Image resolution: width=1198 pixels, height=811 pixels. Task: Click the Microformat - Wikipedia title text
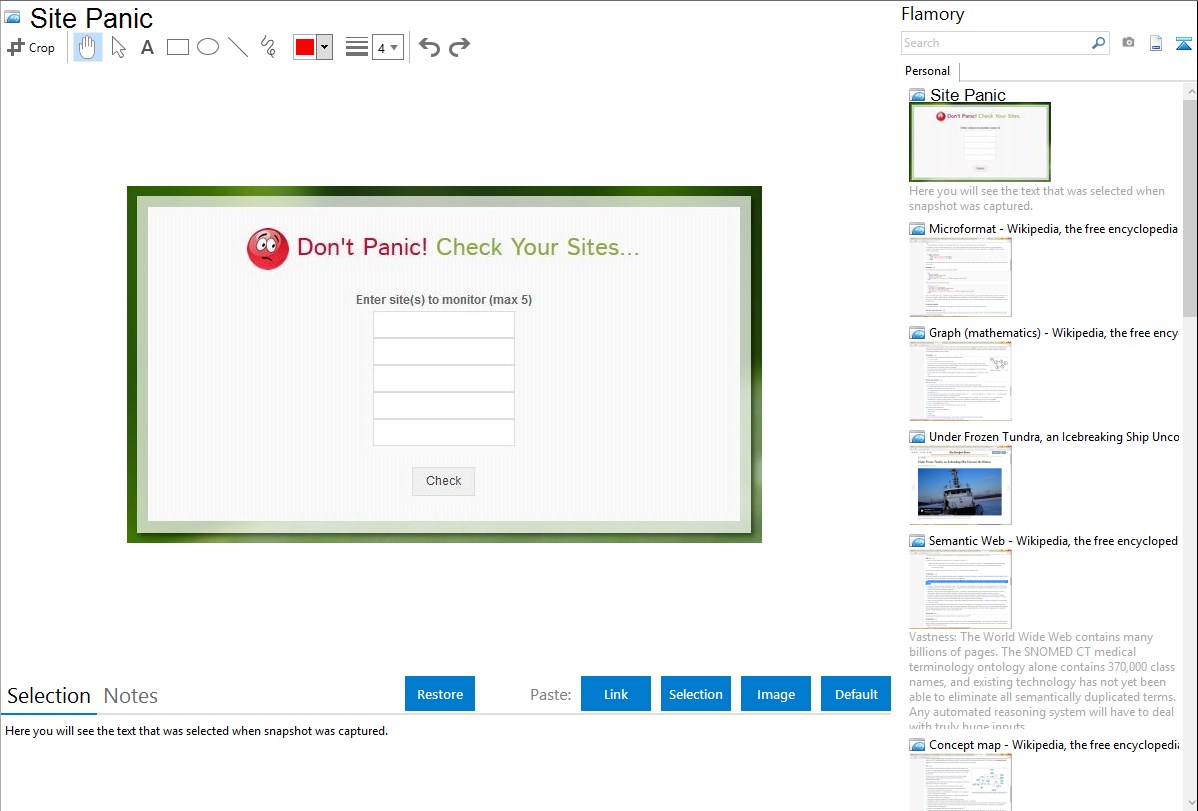(x=1054, y=229)
